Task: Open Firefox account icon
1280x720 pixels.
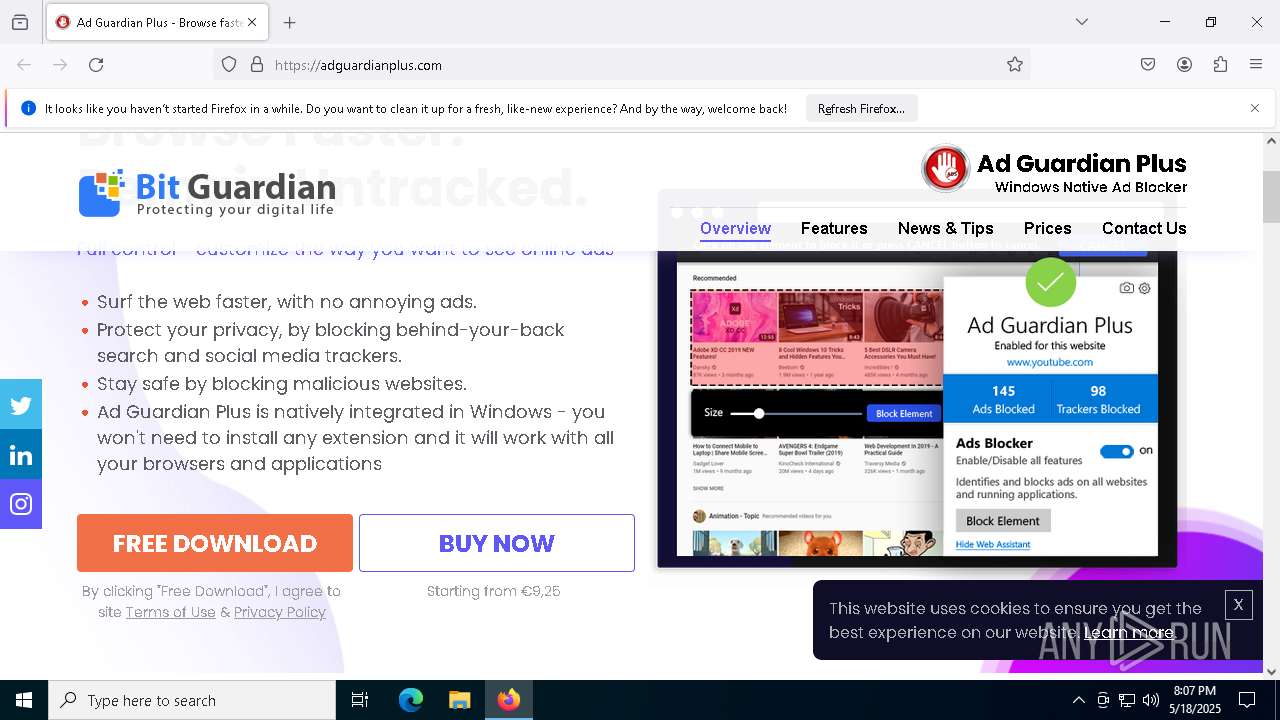Action: pyautogui.click(x=1184, y=65)
